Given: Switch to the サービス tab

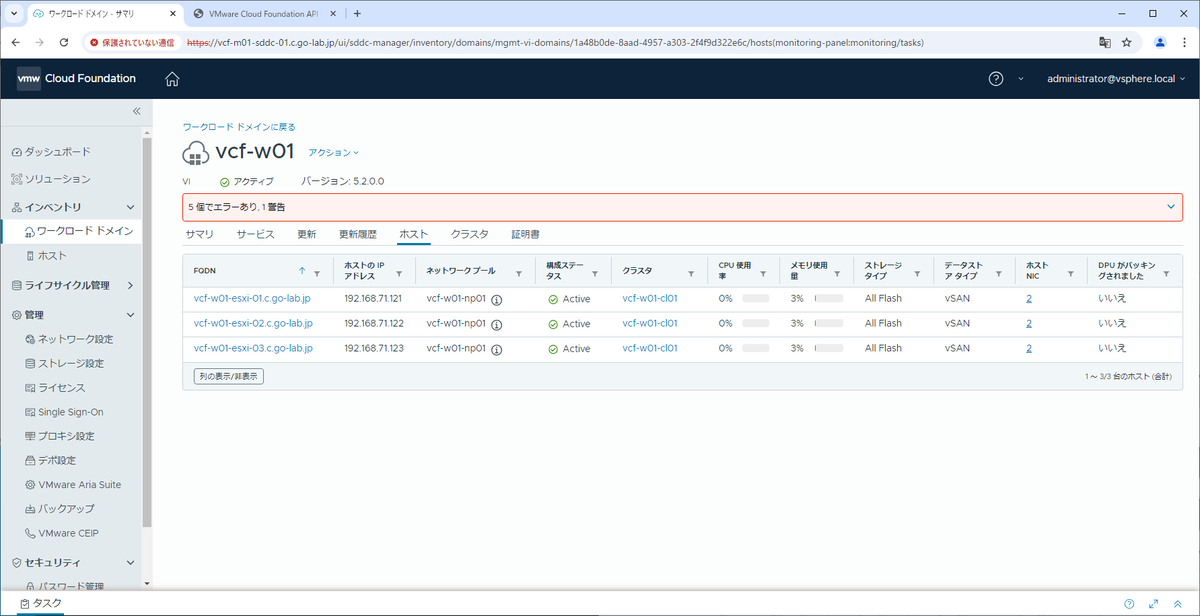Looking at the screenshot, I should pos(256,234).
